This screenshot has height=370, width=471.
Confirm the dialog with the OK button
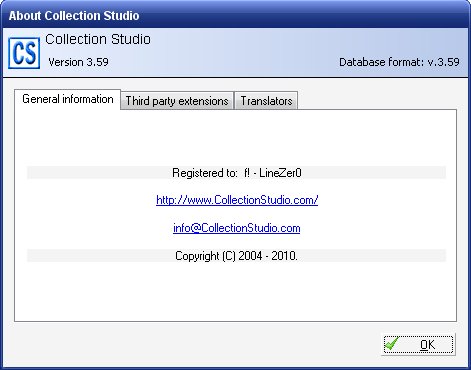(418, 344)
